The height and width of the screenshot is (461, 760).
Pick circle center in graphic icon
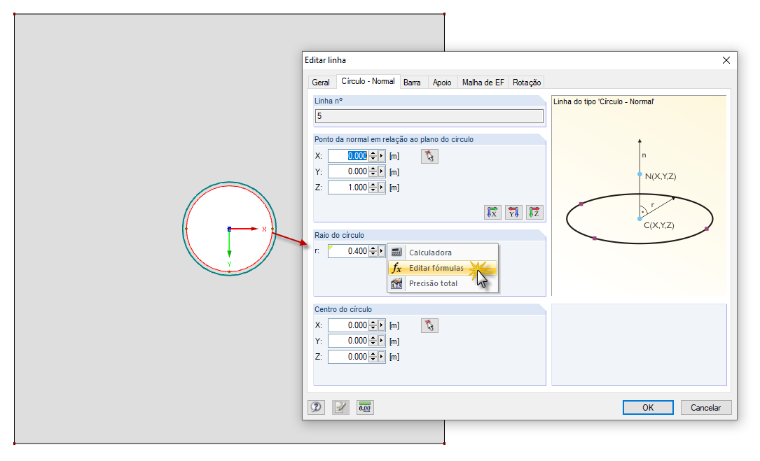(429, 326)
